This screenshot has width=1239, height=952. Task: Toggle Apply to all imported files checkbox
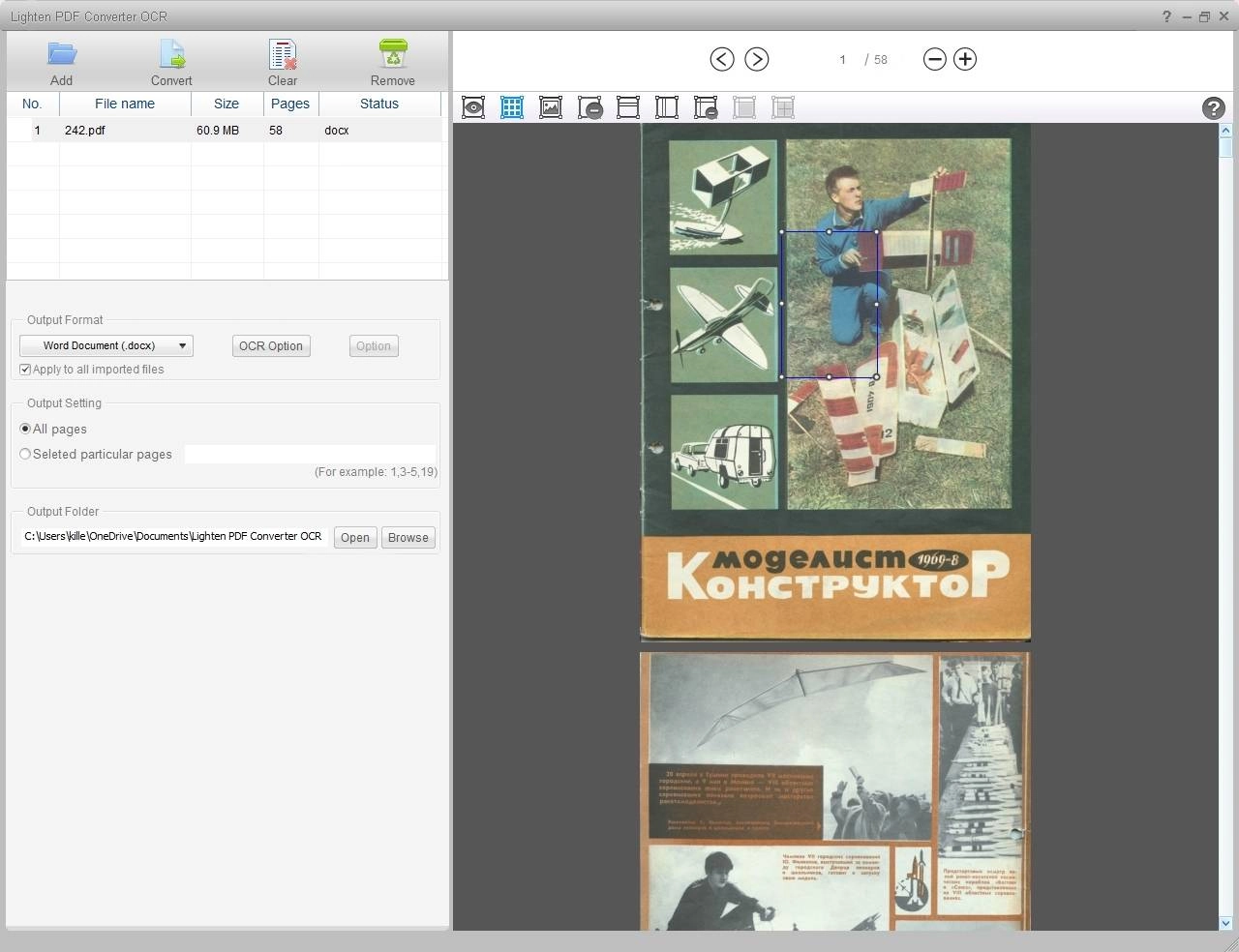25,370
